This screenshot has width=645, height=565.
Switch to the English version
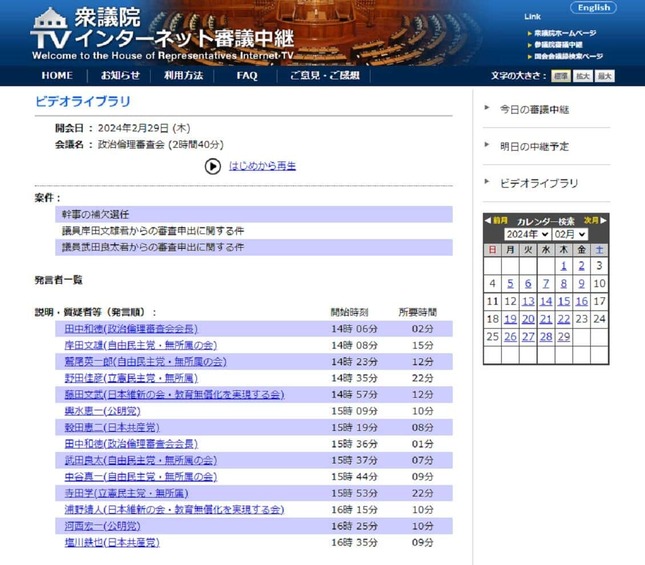(x=593, y=8)
